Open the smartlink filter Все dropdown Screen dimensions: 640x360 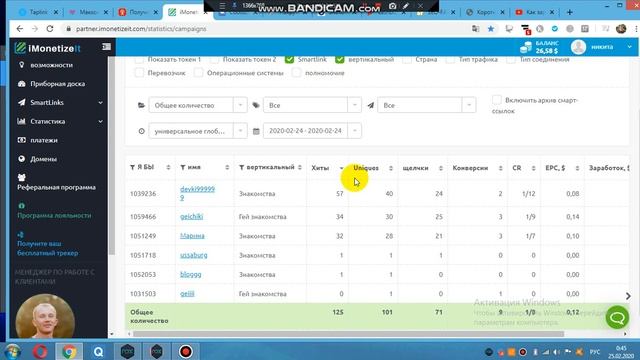click(427, 105)
